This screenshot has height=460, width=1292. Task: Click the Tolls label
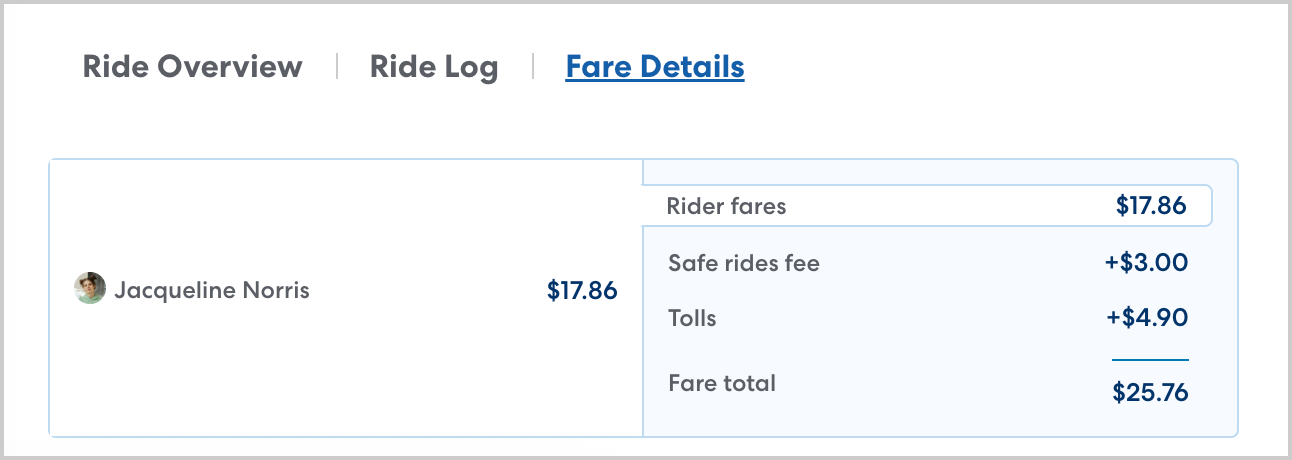click(x=692, y=319)
